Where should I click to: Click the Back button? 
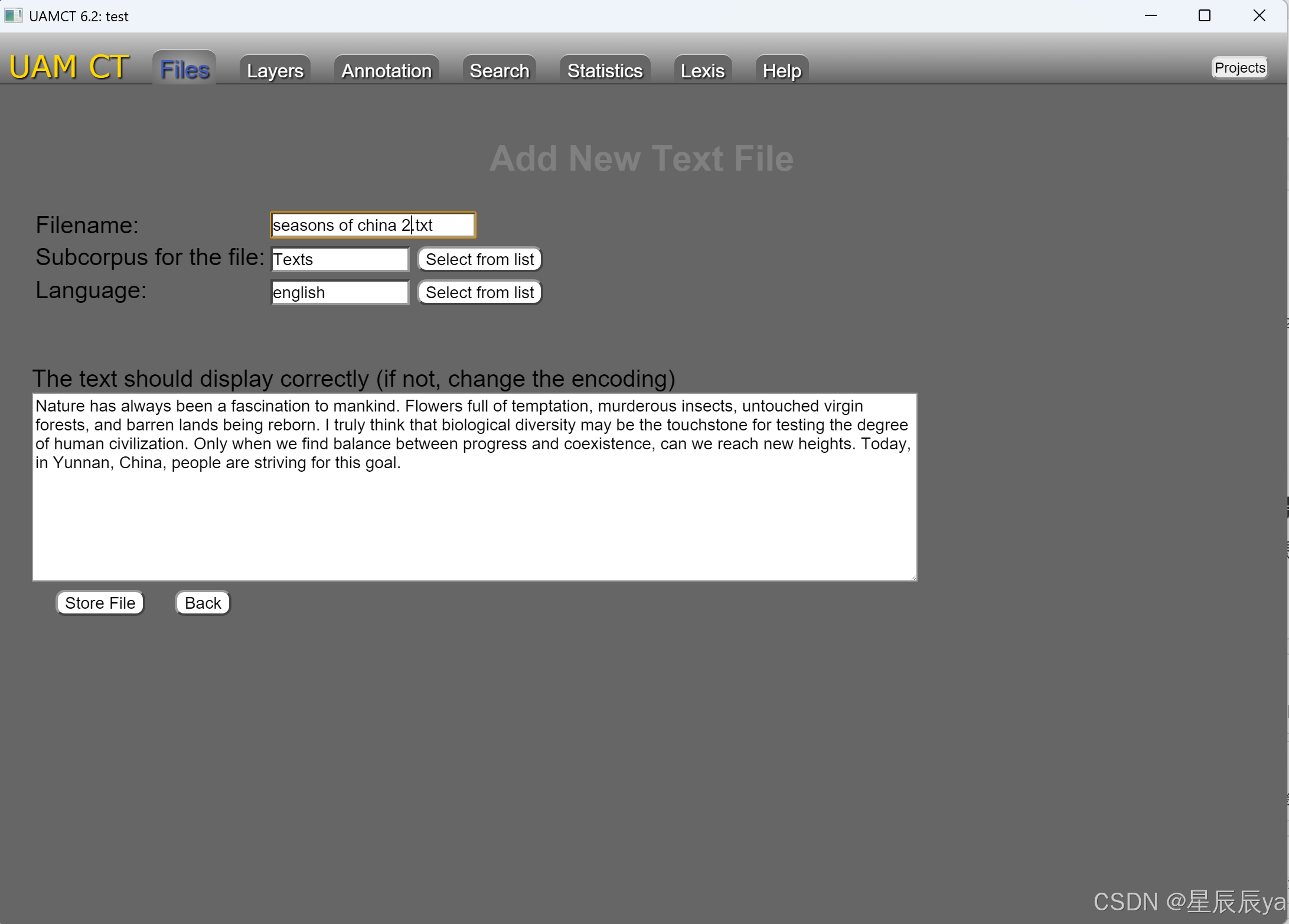tap(202, 602)
